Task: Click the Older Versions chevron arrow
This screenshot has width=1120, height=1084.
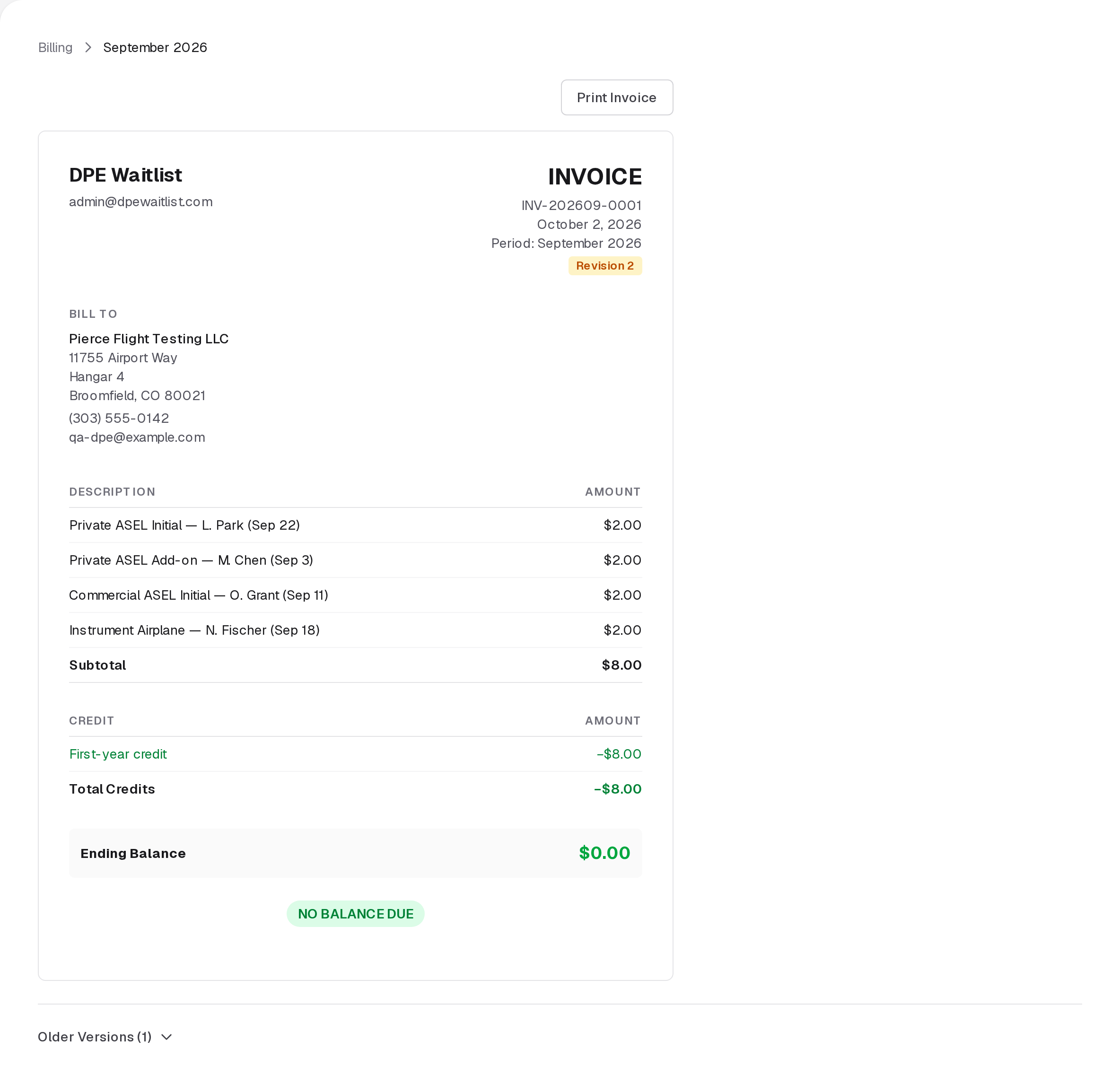Action: [166, 1037]
